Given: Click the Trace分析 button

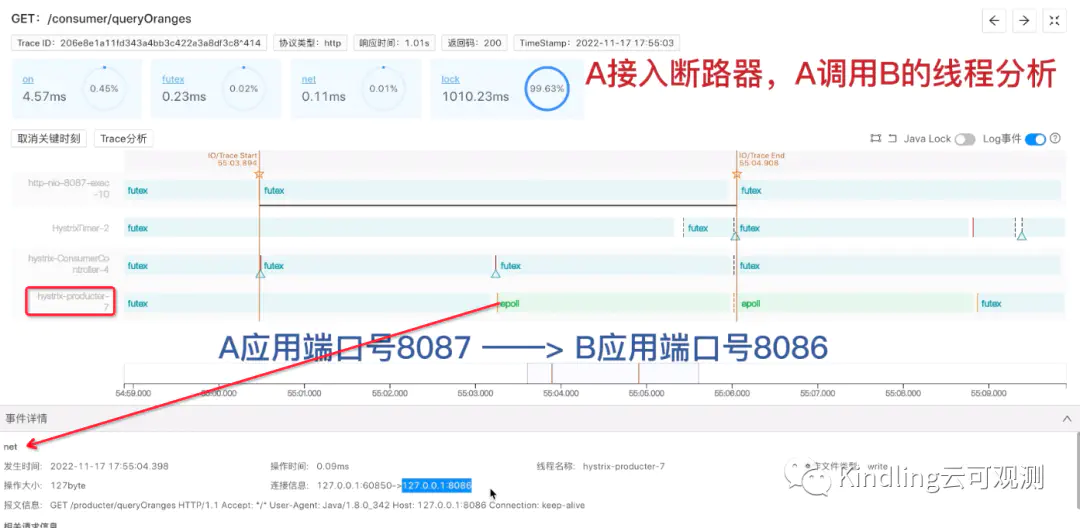Looking at the screenshot, I should [x=123, y=139].
